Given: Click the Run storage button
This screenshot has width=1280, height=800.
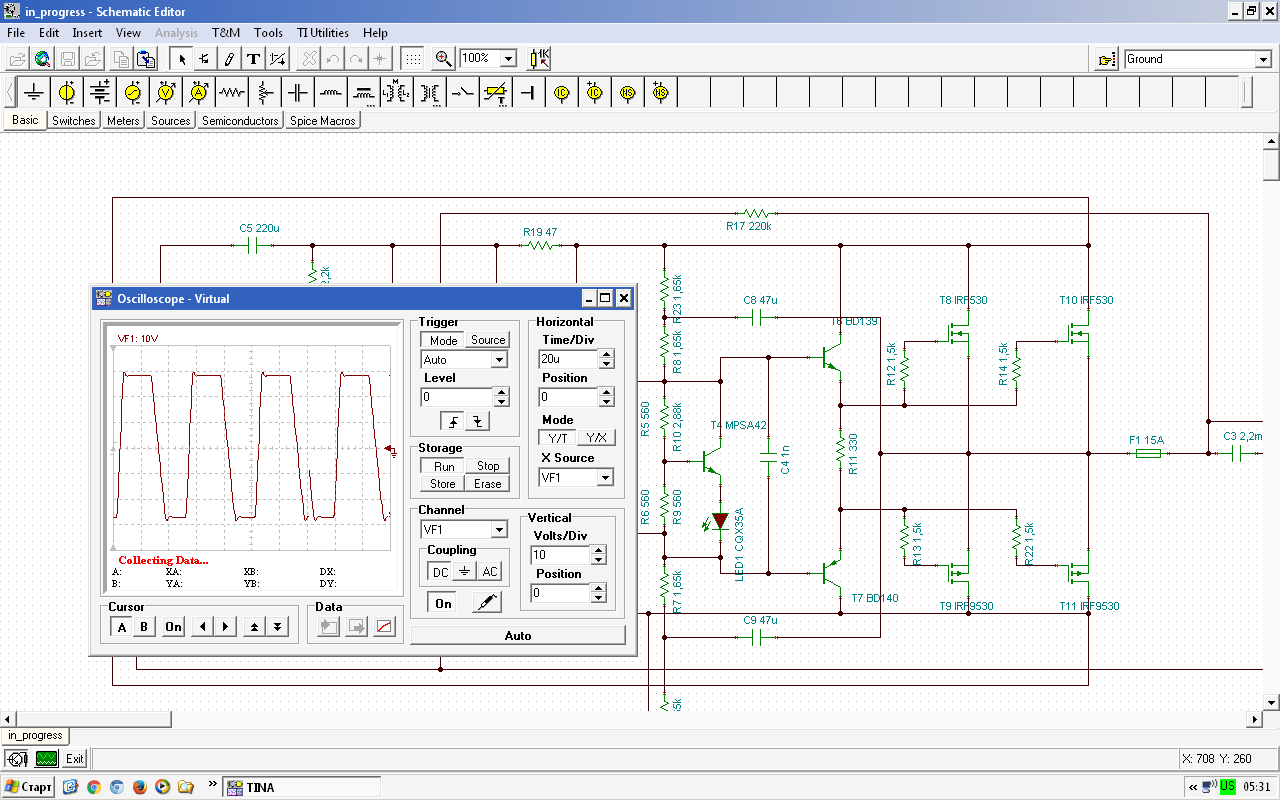Looking at the screenshot, I should point(444,466).
